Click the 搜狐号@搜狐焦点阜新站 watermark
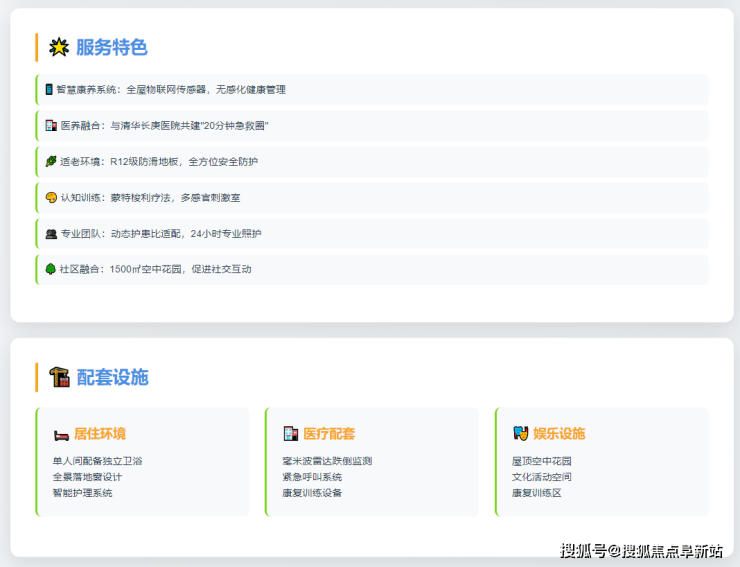Viewport: 740px width, 567px height. coord(641,551)
